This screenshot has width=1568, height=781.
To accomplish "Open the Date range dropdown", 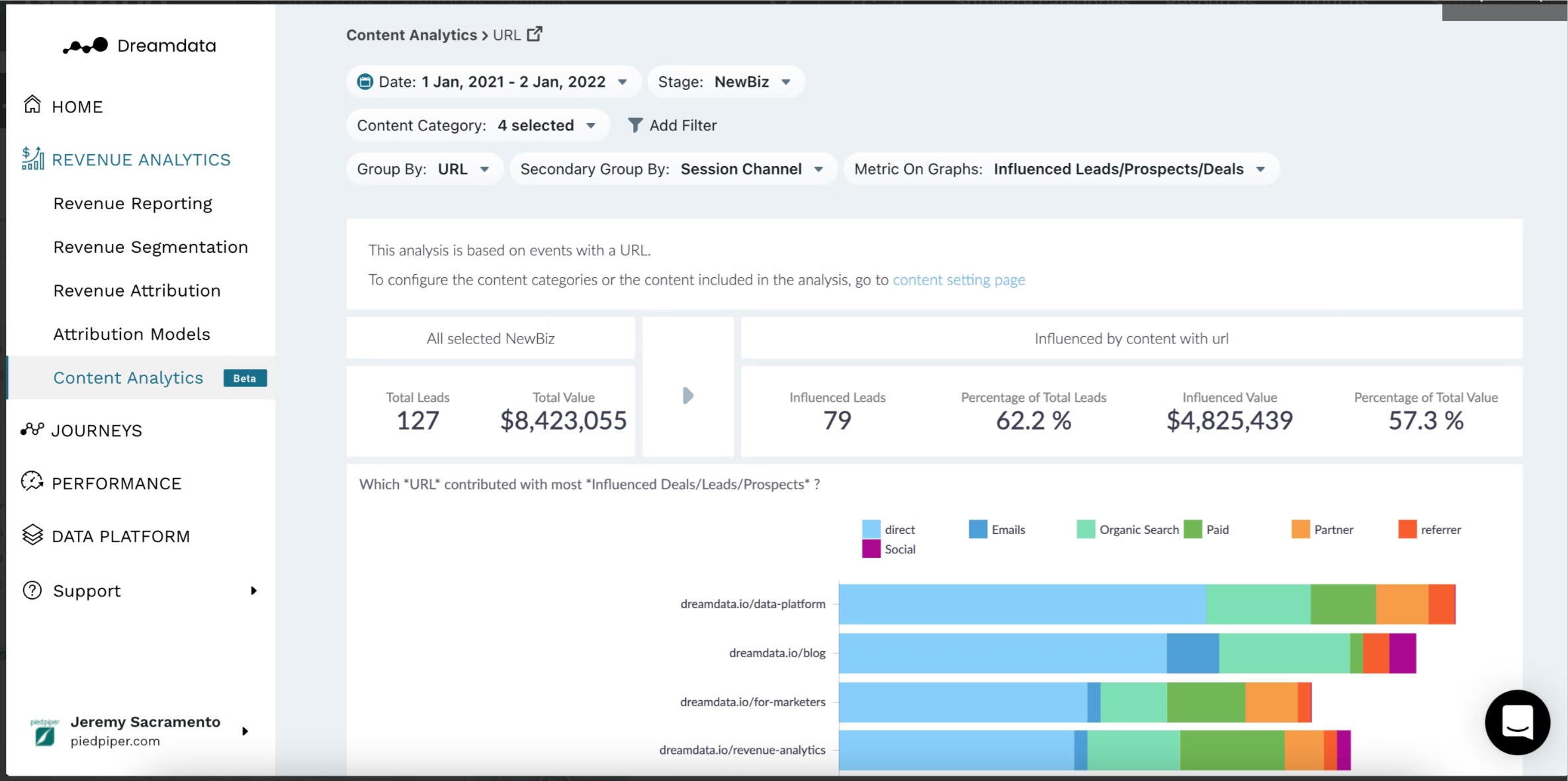I will point(493,81).
